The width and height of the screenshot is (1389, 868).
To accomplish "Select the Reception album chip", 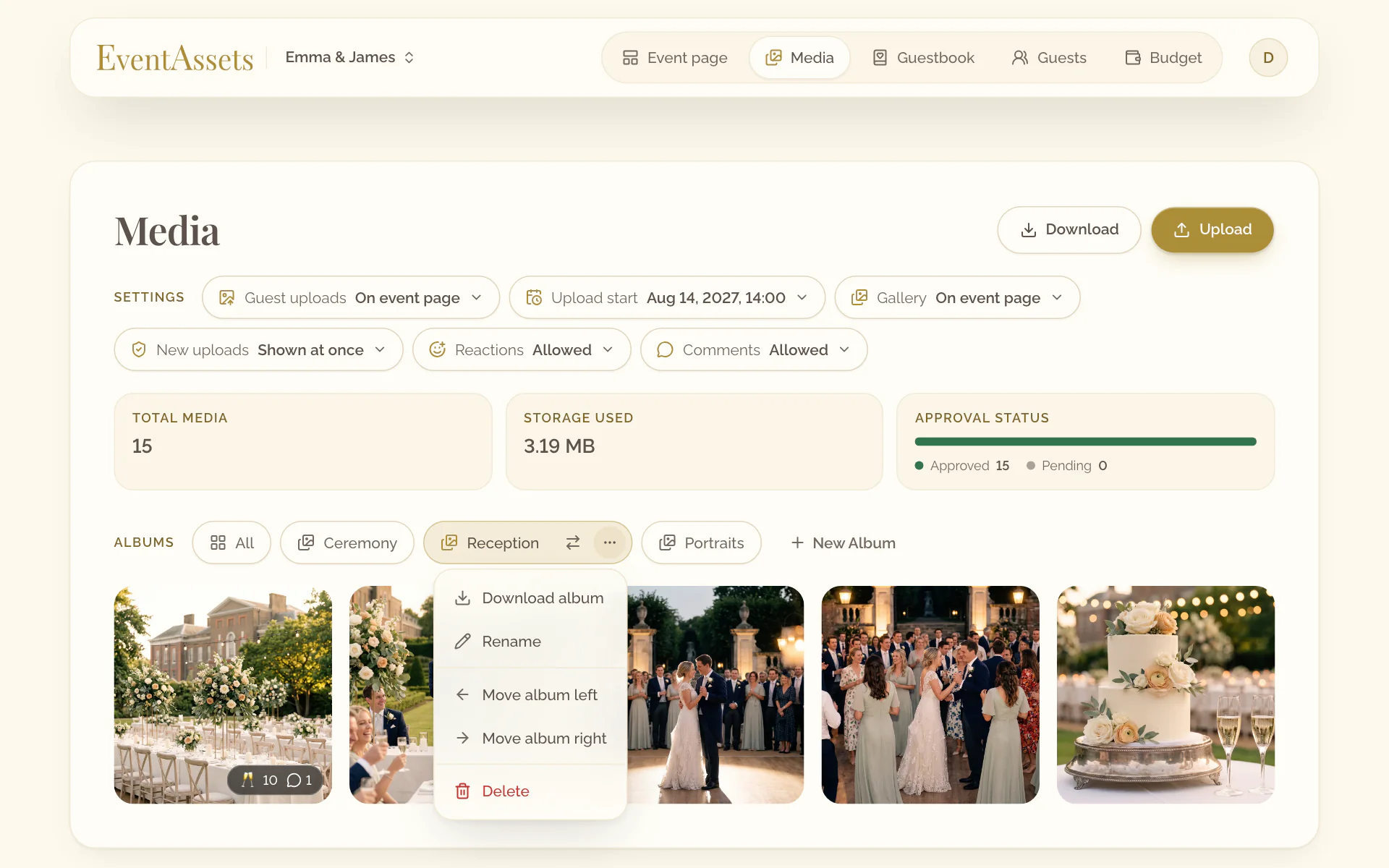I will 492,542.
